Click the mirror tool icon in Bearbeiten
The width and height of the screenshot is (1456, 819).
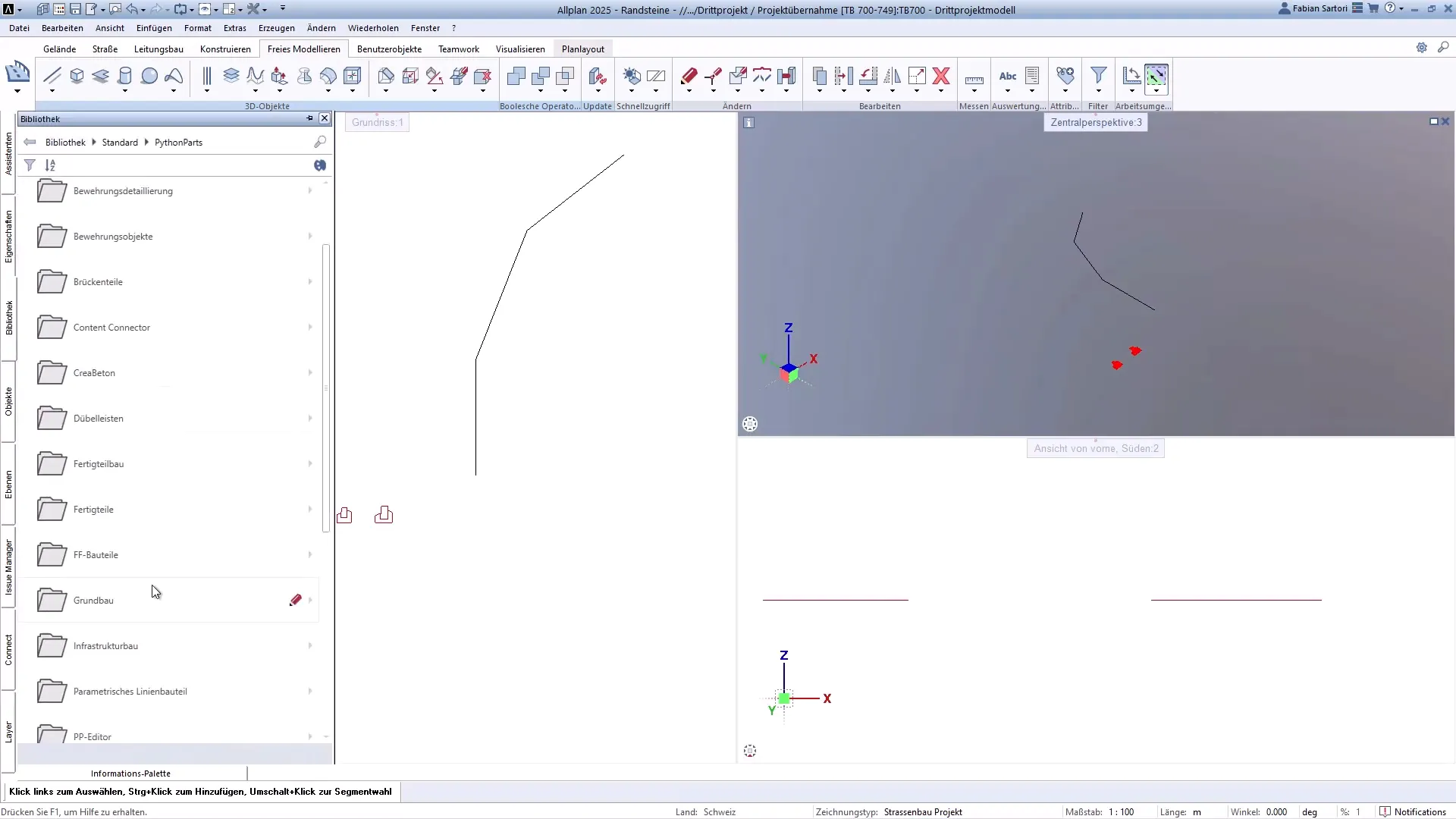tap(893, 76)
